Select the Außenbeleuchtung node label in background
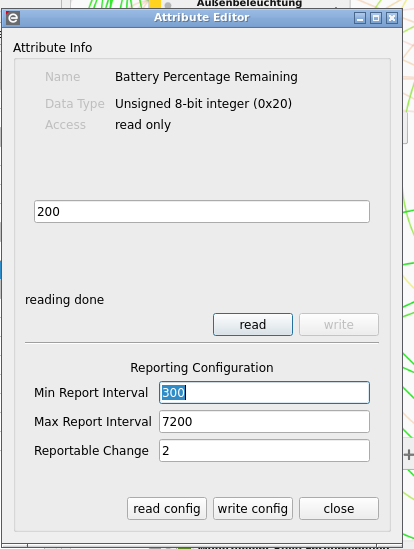 [x=249, y=4]
